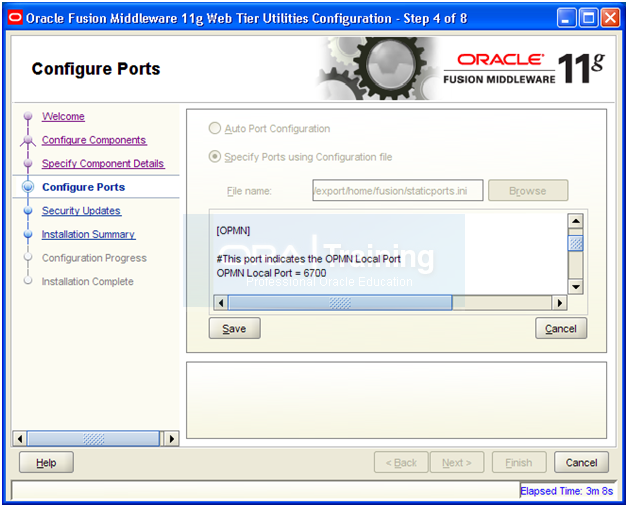Image resolution: width=628 pixels, height=507 pixels.
Task: Click the Finish button
Action: click(x=519, y=463)
